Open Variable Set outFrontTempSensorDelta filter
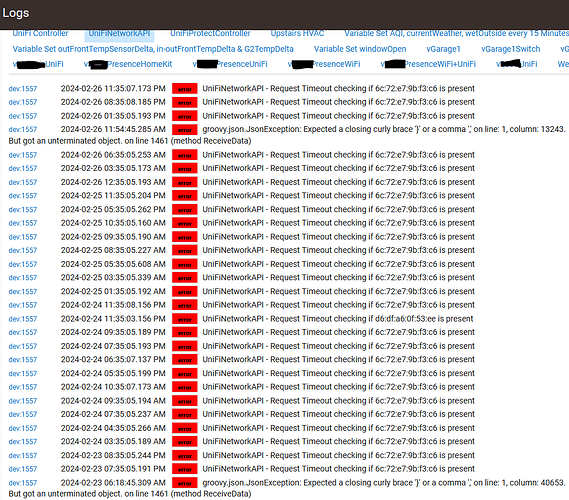569x500 pixels. [x=153, y=49]
